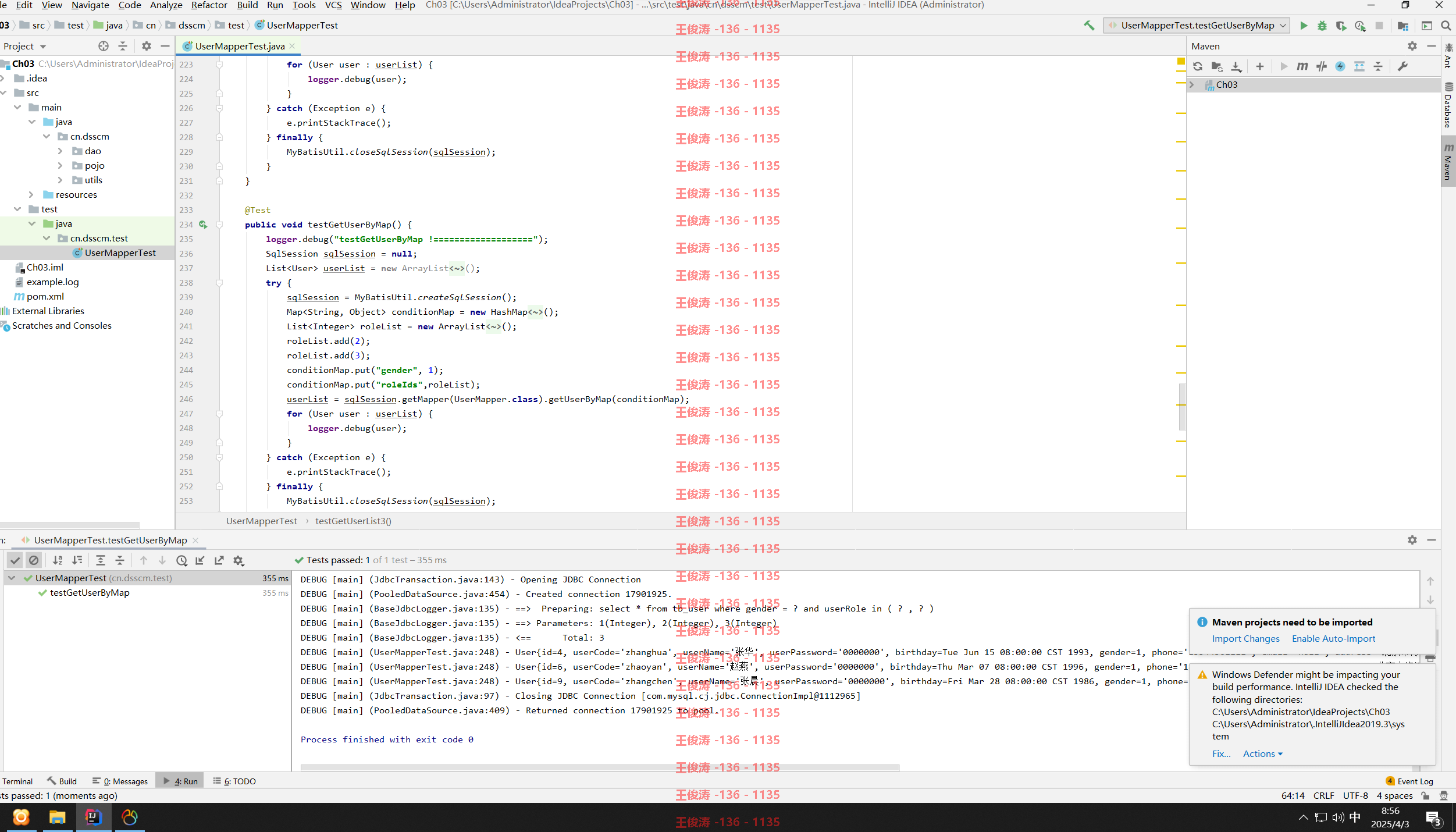Expand Ch03 node in Maven panel

pyautogui.click(x=1192, y=85)
